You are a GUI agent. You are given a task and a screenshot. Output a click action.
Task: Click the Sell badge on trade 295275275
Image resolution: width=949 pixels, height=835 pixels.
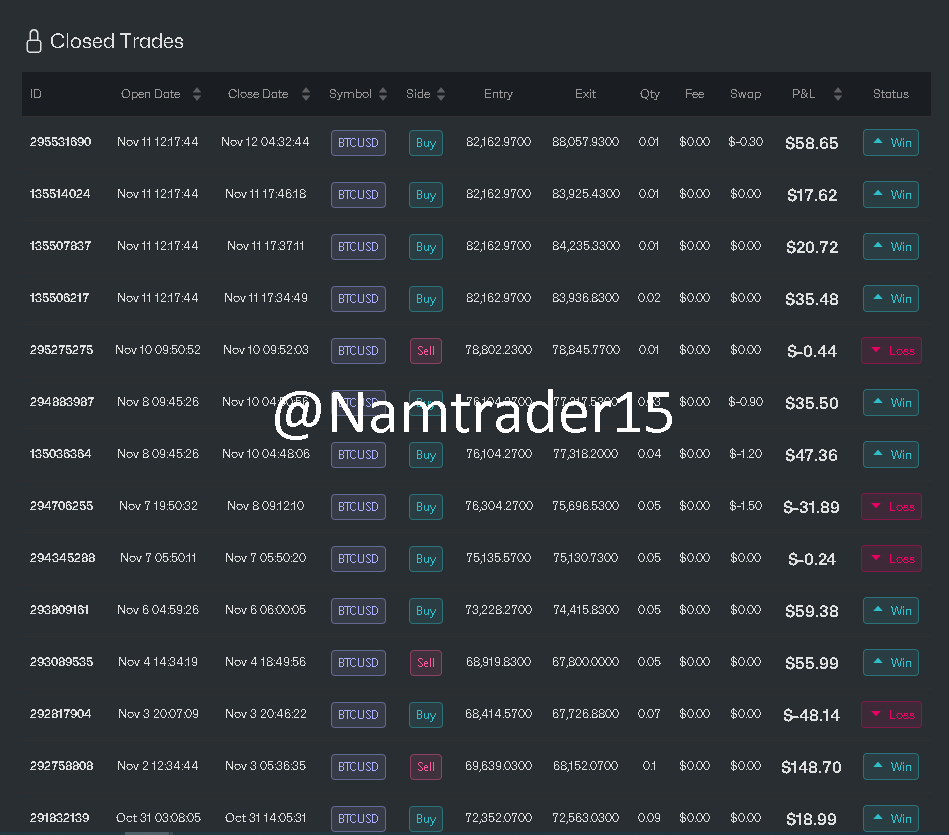(425, 350)
